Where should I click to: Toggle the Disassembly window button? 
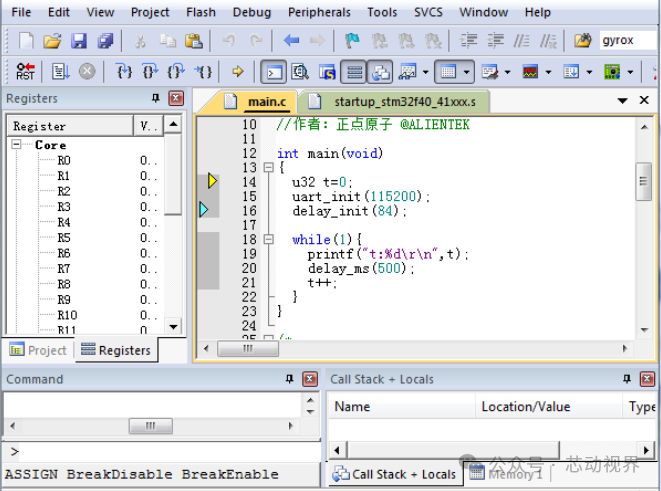tap(300, 72)
